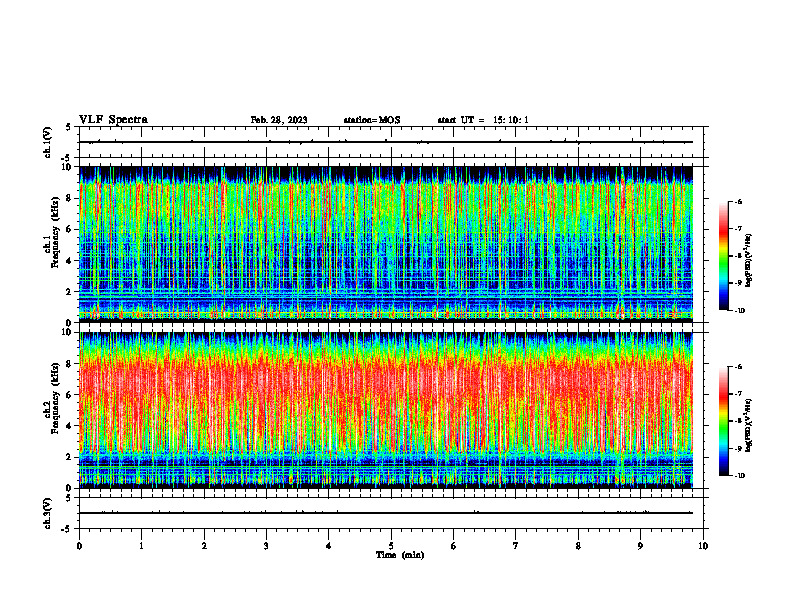Screen dimensions: 792x612
Task: Click time axis tick label '8'
Action: [578, 545]
